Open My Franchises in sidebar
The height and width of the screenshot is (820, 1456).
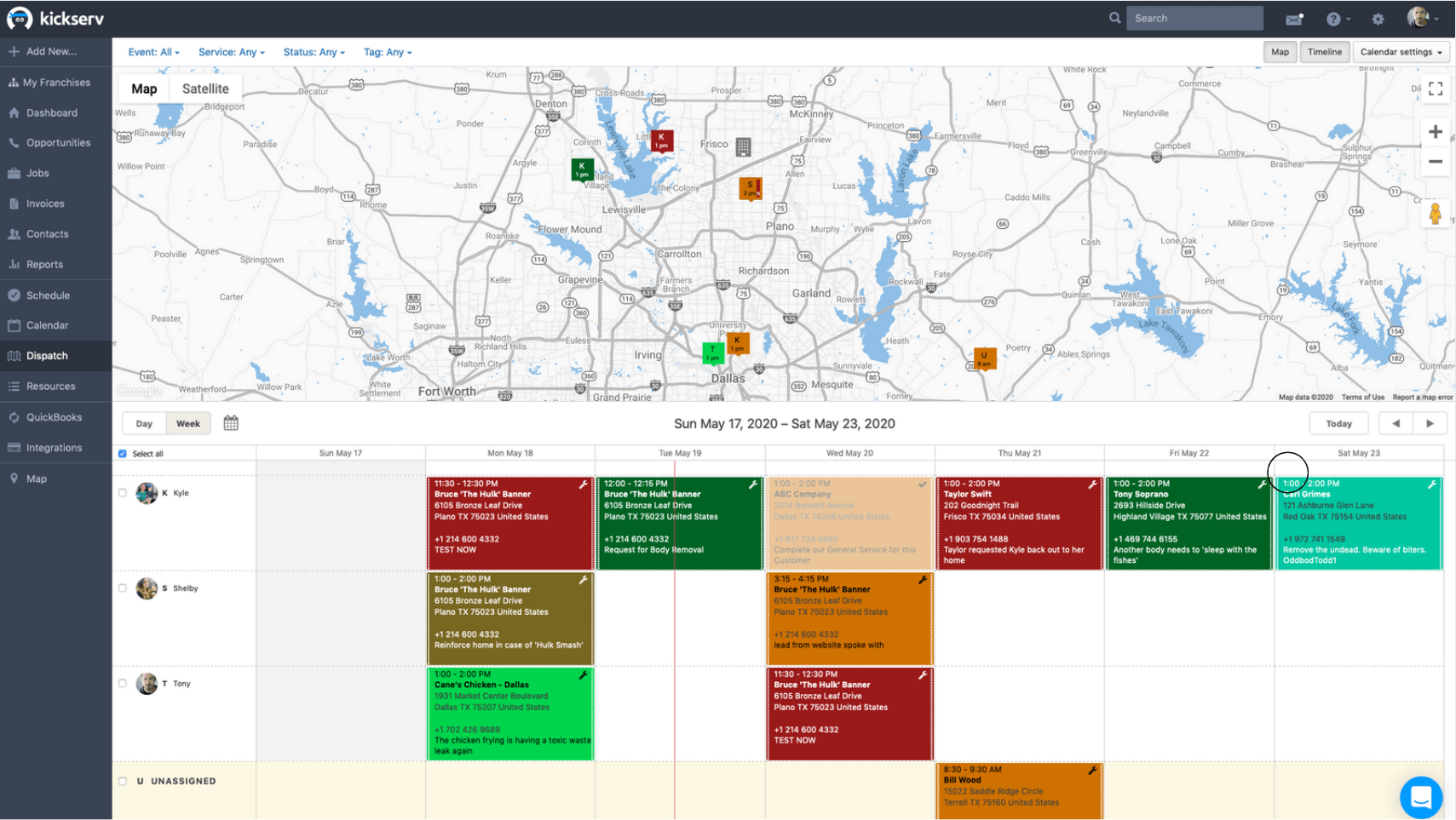[56, 83]
